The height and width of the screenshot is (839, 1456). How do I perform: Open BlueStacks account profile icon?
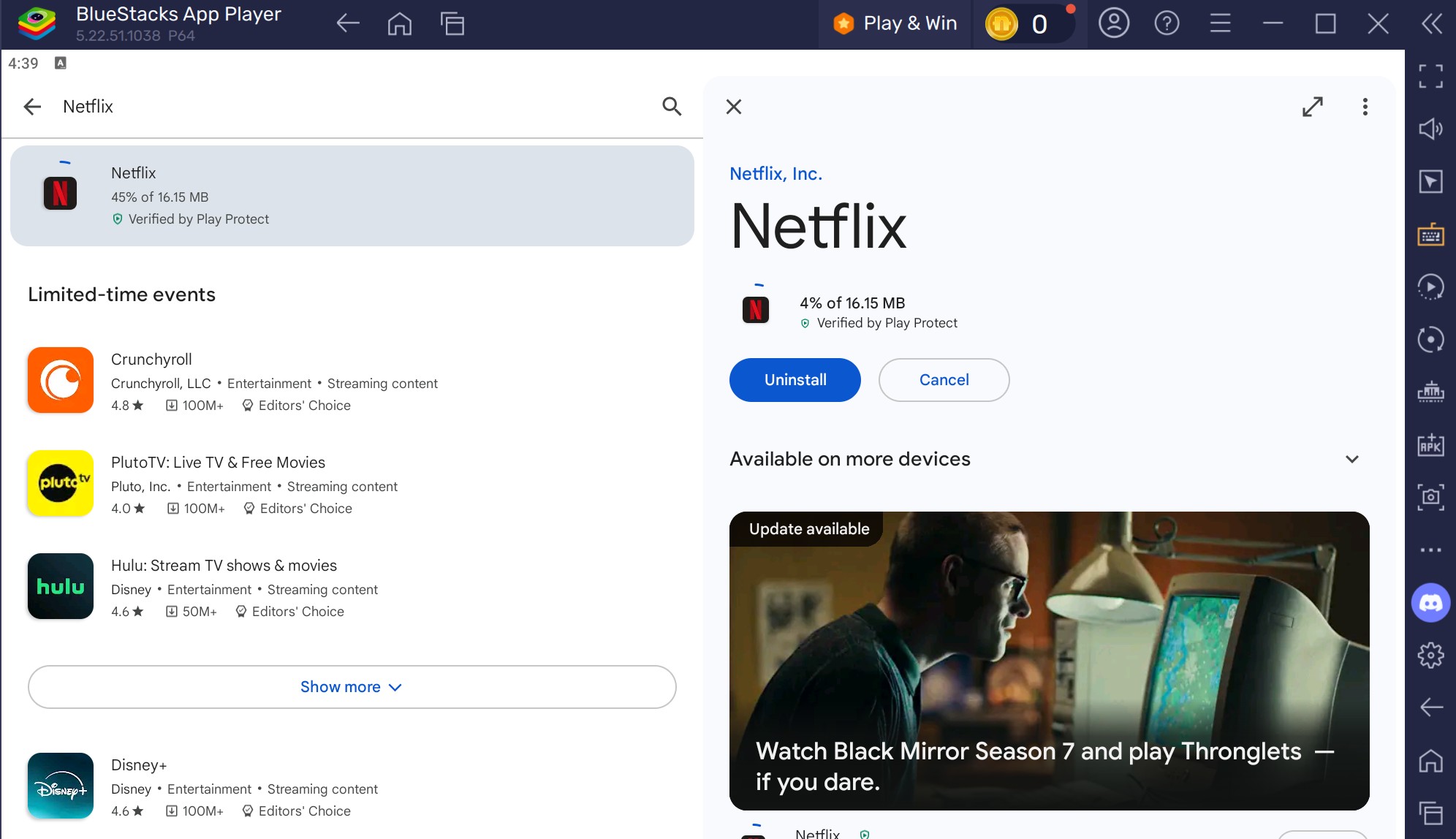(1113, 23)
